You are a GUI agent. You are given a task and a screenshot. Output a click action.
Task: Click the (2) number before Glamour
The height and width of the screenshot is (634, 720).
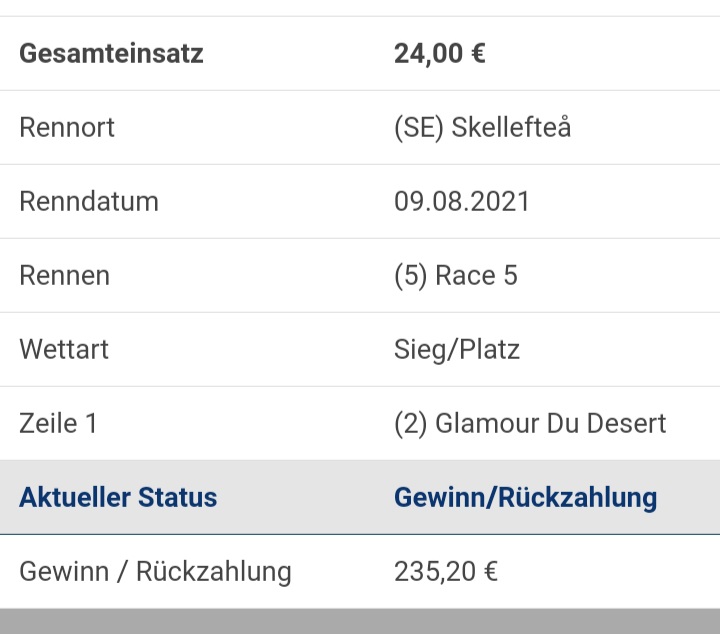411,424
